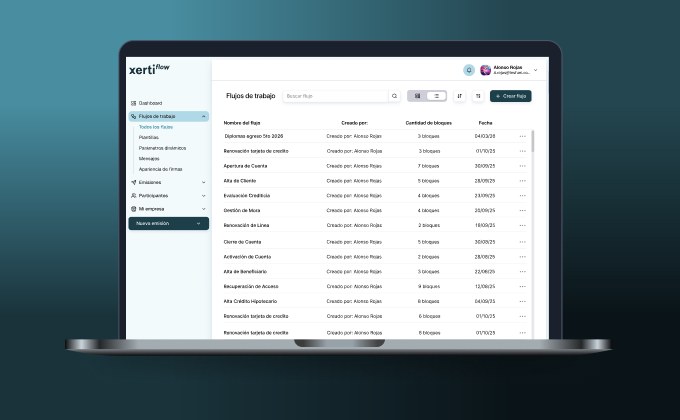The image size is (680, 420).
Task: Click the search magnifier icon
Action: (x=394, y=96)
